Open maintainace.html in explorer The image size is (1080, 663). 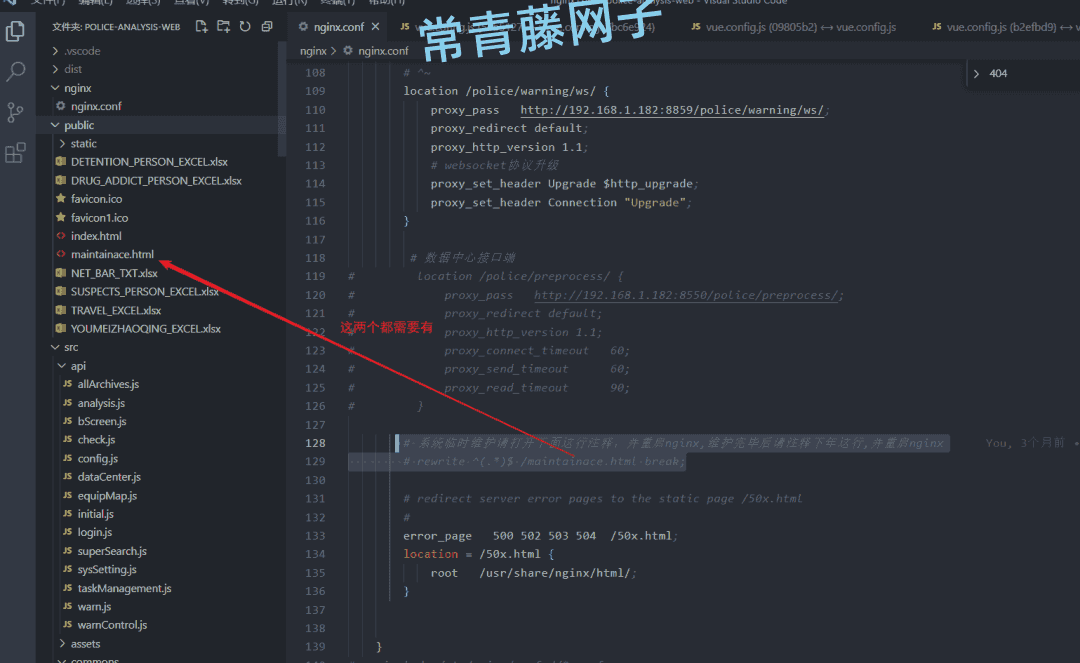112,254
